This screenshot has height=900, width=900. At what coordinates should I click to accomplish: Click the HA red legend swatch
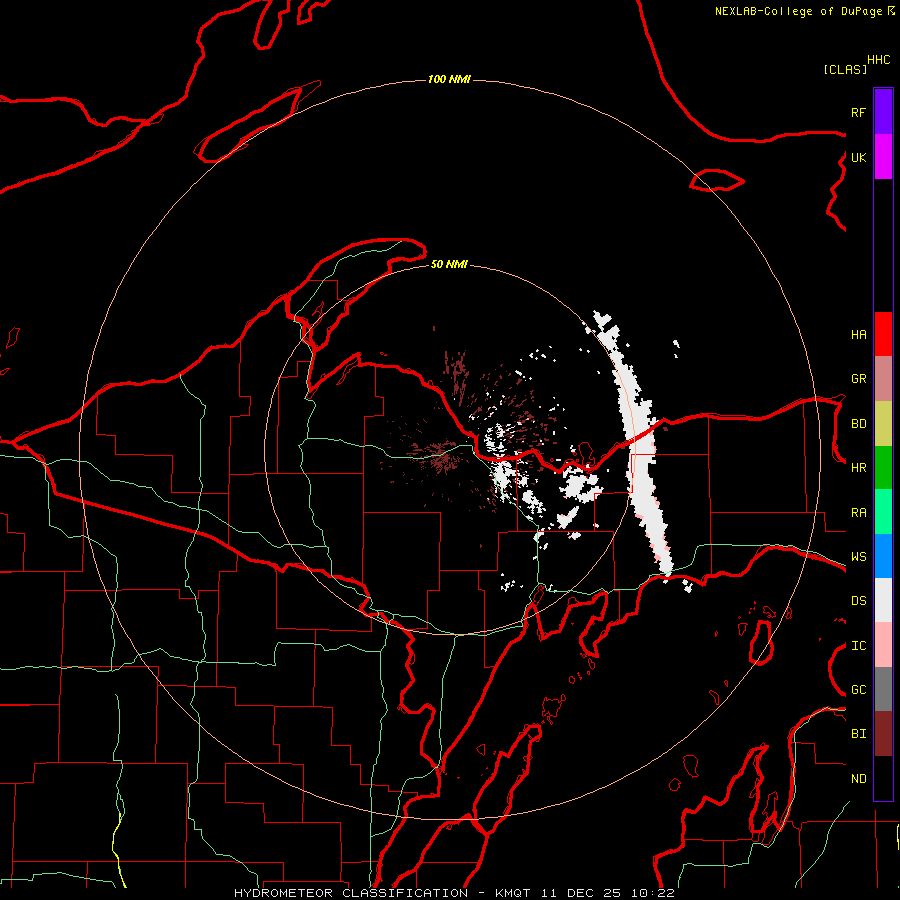[x=883, y=334]
